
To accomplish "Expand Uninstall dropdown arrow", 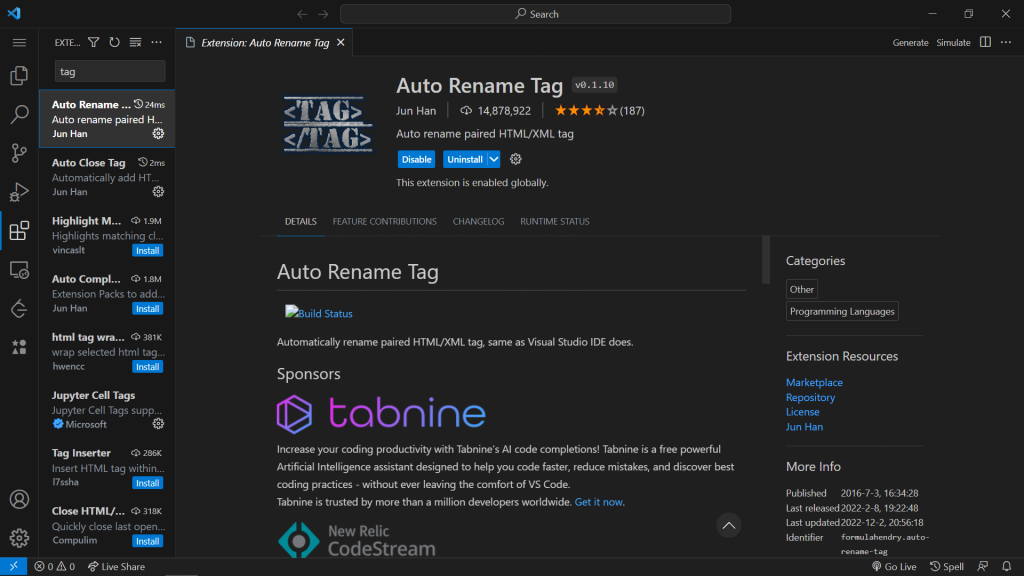I will point(494,159).
